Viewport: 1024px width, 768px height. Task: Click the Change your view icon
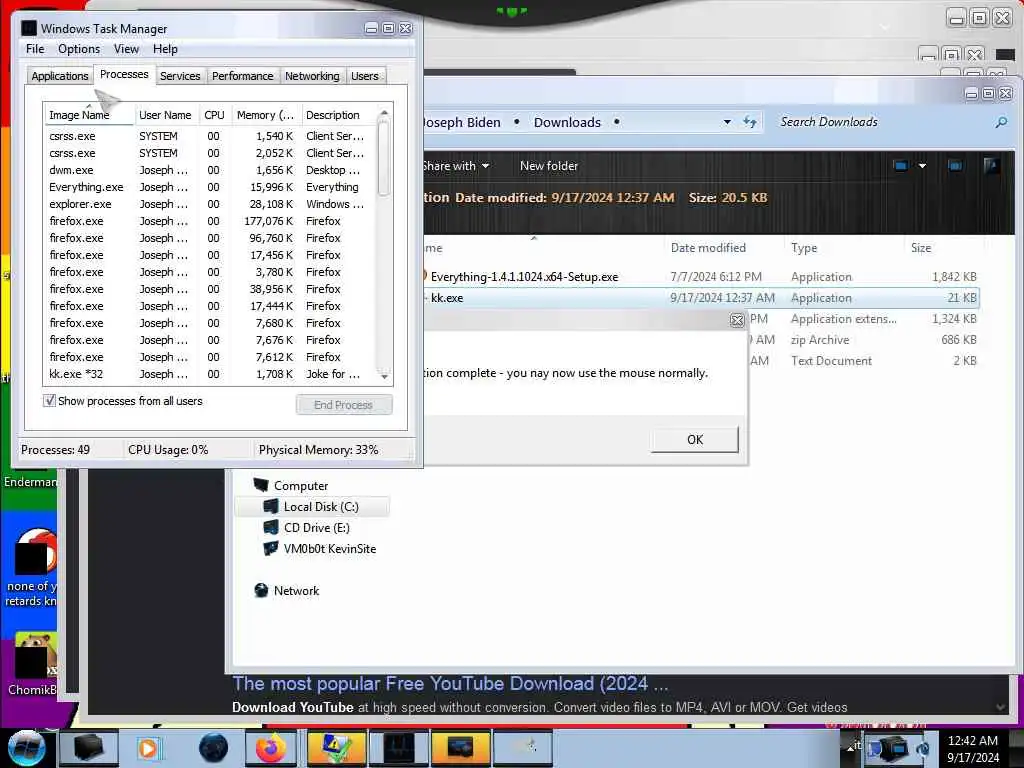(901, 166)
